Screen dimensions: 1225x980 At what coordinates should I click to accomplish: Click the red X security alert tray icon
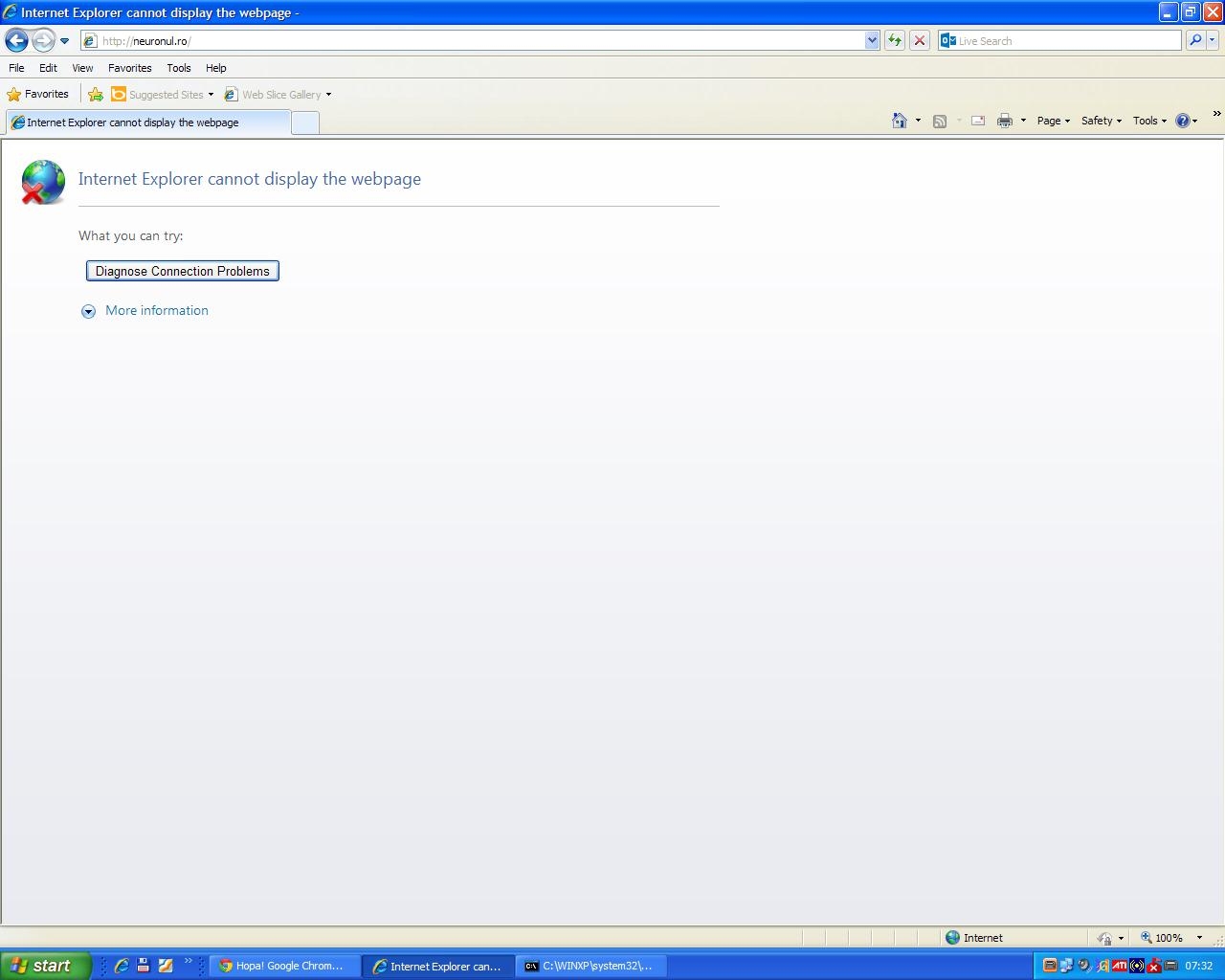tap(1153, 966)
